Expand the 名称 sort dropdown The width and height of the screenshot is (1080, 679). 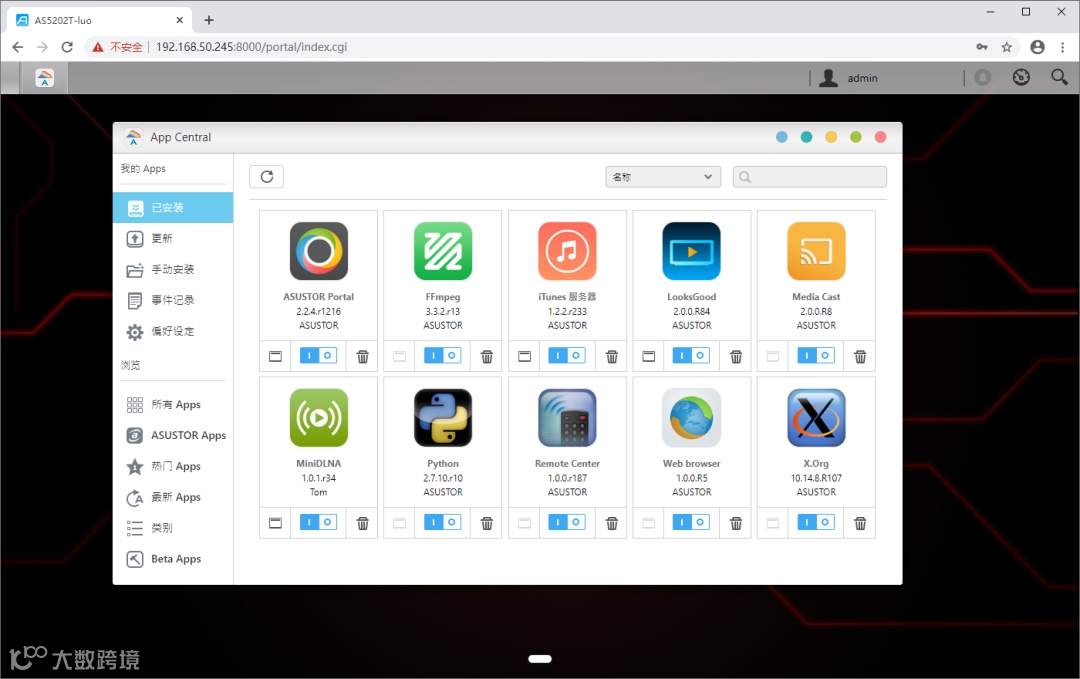663,177
